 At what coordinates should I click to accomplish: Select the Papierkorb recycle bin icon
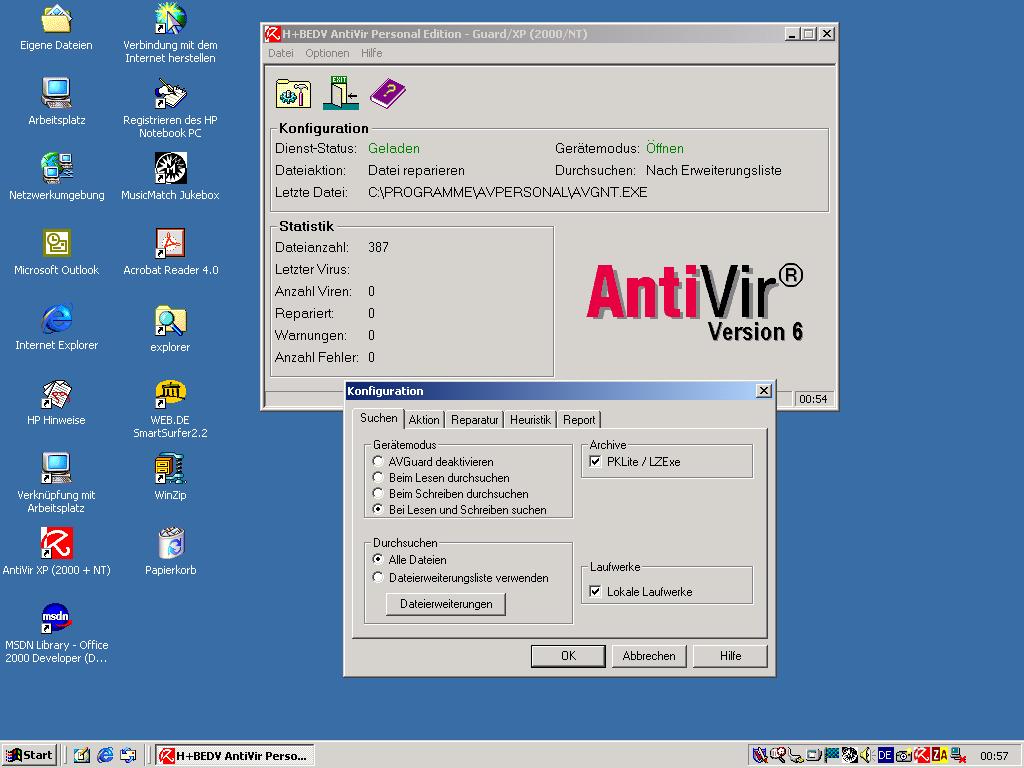tap(170, 552)
